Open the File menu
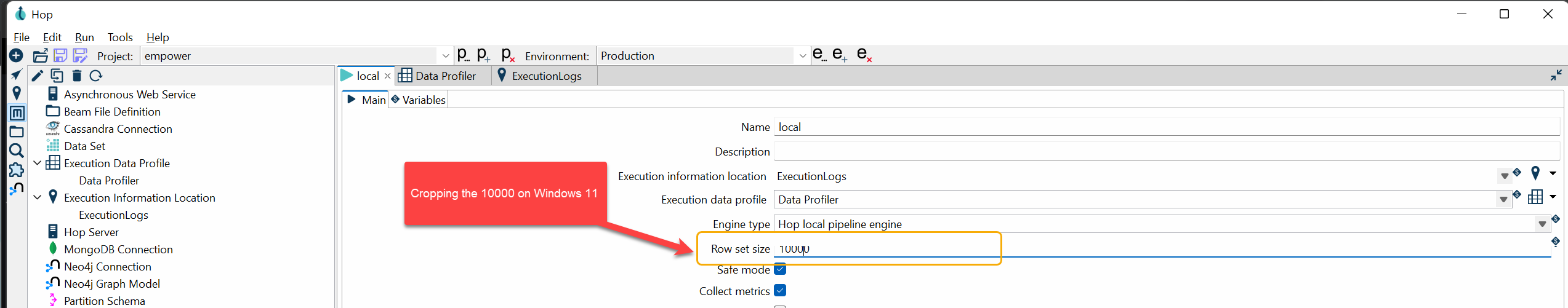This screenshot has height=308, width=1568. 22,38
